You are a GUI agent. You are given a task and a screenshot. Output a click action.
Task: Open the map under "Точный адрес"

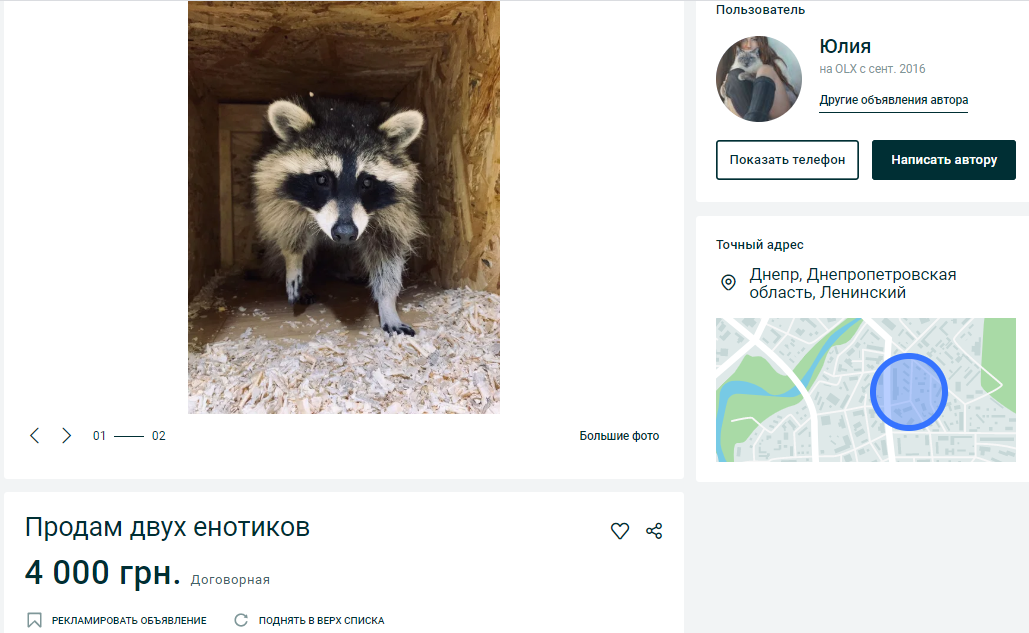[x=866, y=389]
